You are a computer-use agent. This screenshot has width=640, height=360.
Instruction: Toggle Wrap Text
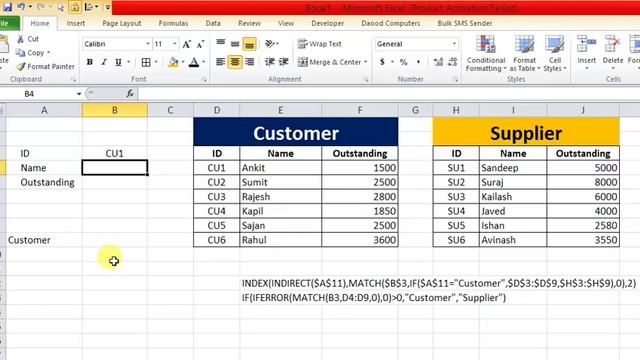coord(320,44)
